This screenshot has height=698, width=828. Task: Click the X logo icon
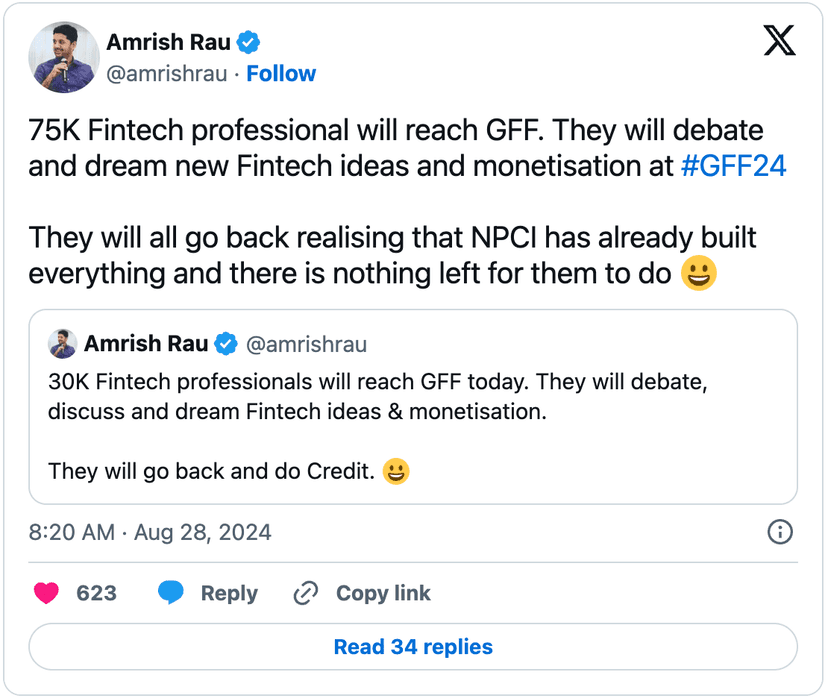(x=779, y=41)
